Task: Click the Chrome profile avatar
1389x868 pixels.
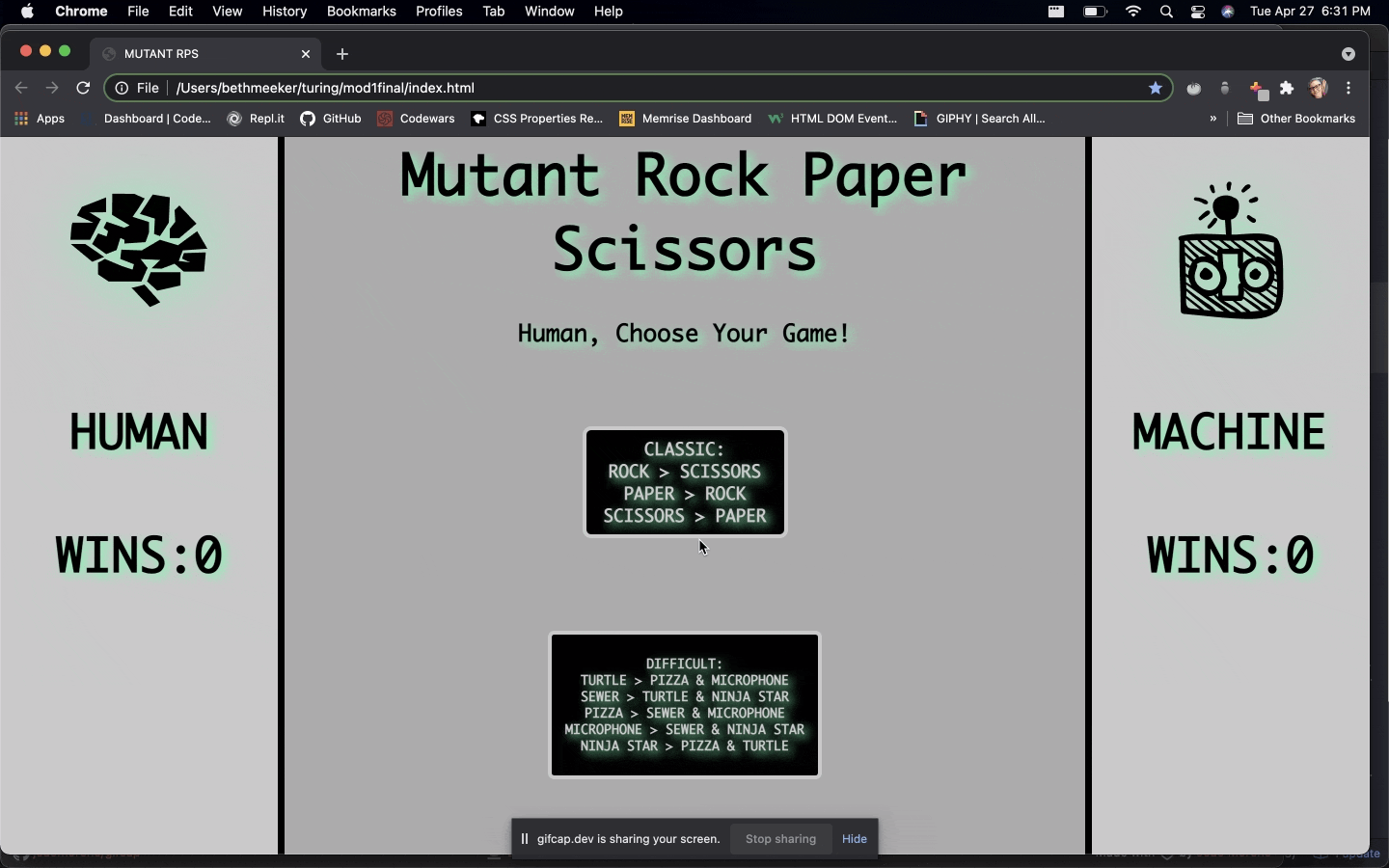Action: click(x=1319, y=88)
